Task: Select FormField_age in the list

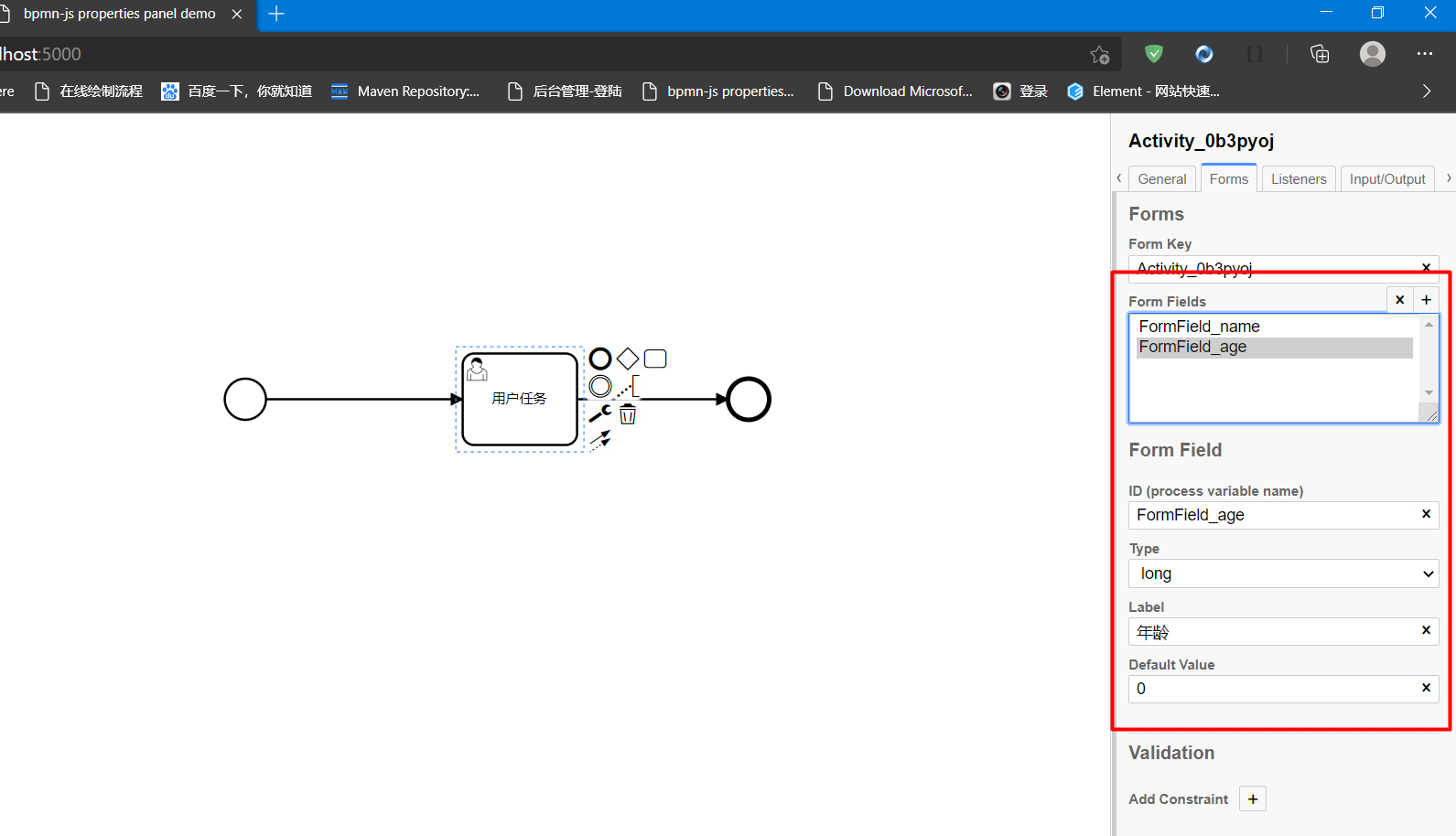Action: click(x=1275, y=348)
